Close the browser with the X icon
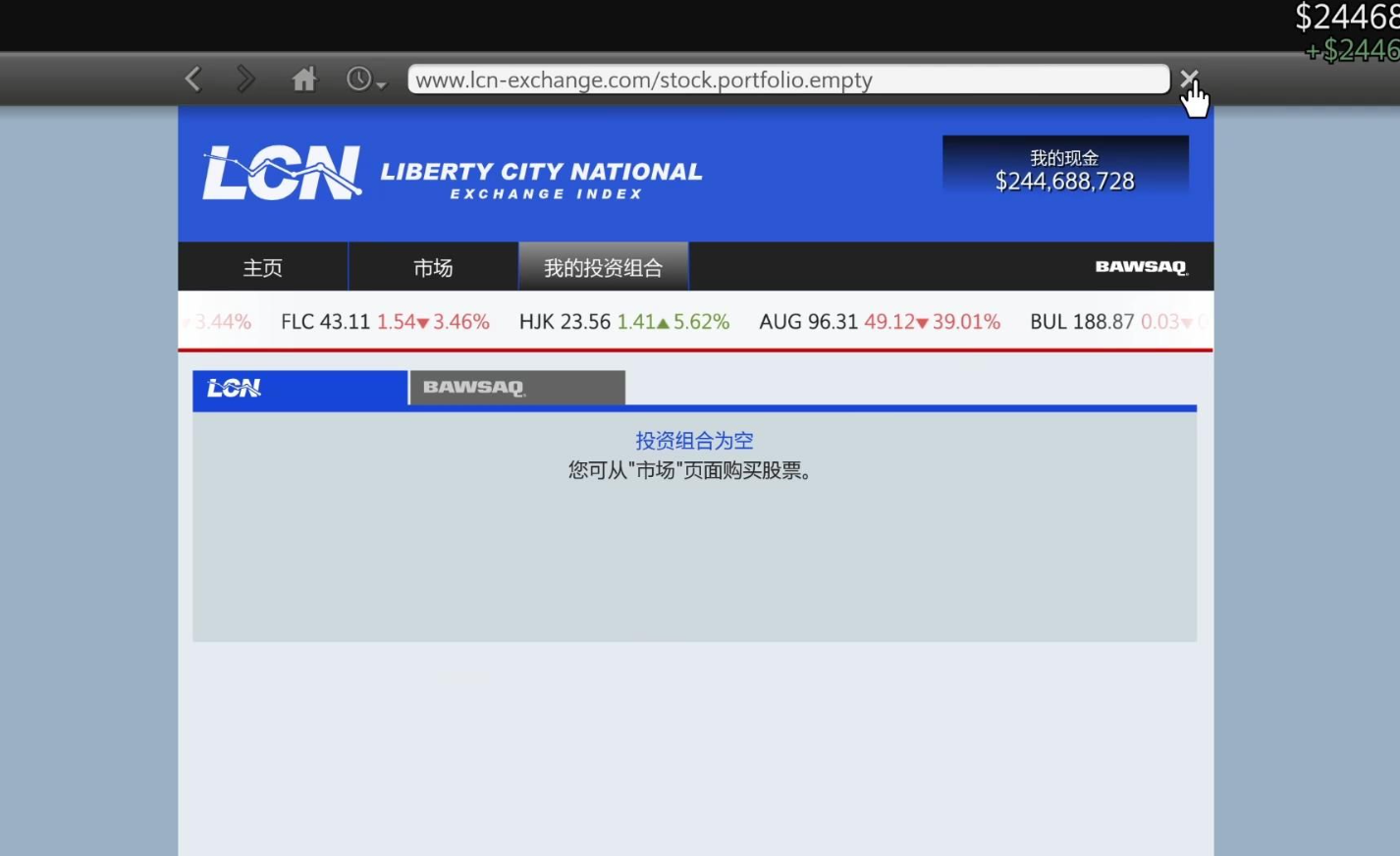The width and height of the screenshot is (1400, 856). coord(1188,78)
